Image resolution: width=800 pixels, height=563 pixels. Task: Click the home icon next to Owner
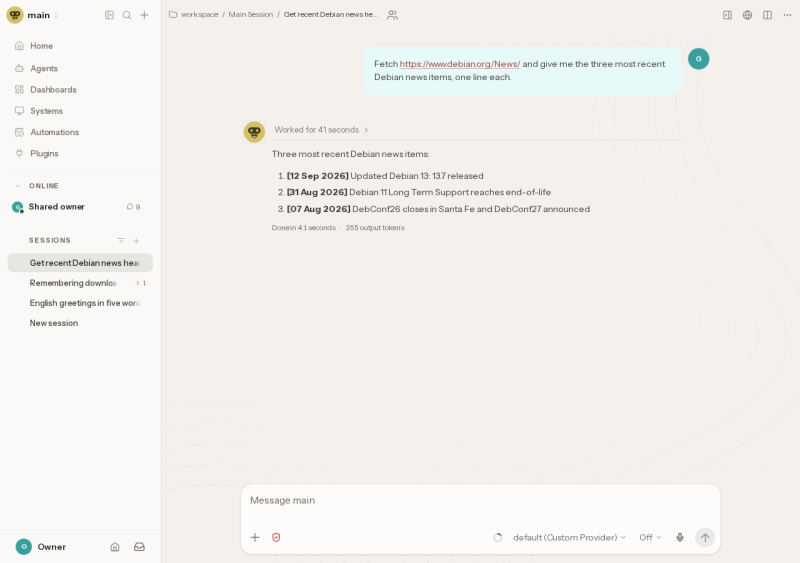pyautogui.click(x=115, y=547)
